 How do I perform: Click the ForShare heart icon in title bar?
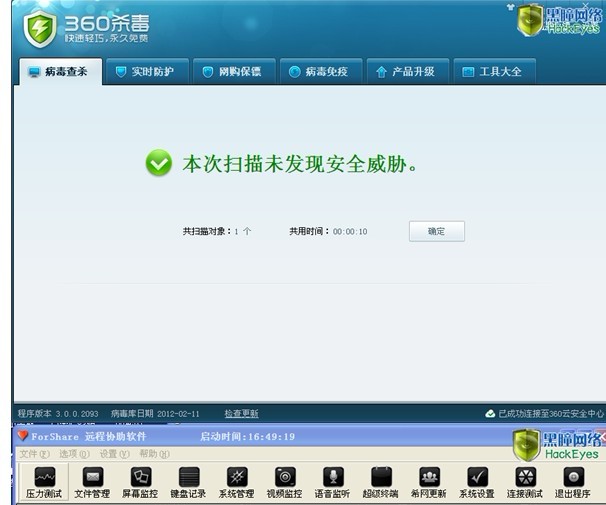point(23,436)
